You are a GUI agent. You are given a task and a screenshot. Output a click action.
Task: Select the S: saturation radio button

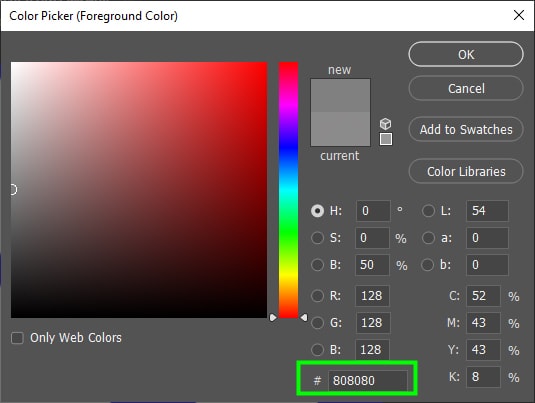click(x=317, y=238)
